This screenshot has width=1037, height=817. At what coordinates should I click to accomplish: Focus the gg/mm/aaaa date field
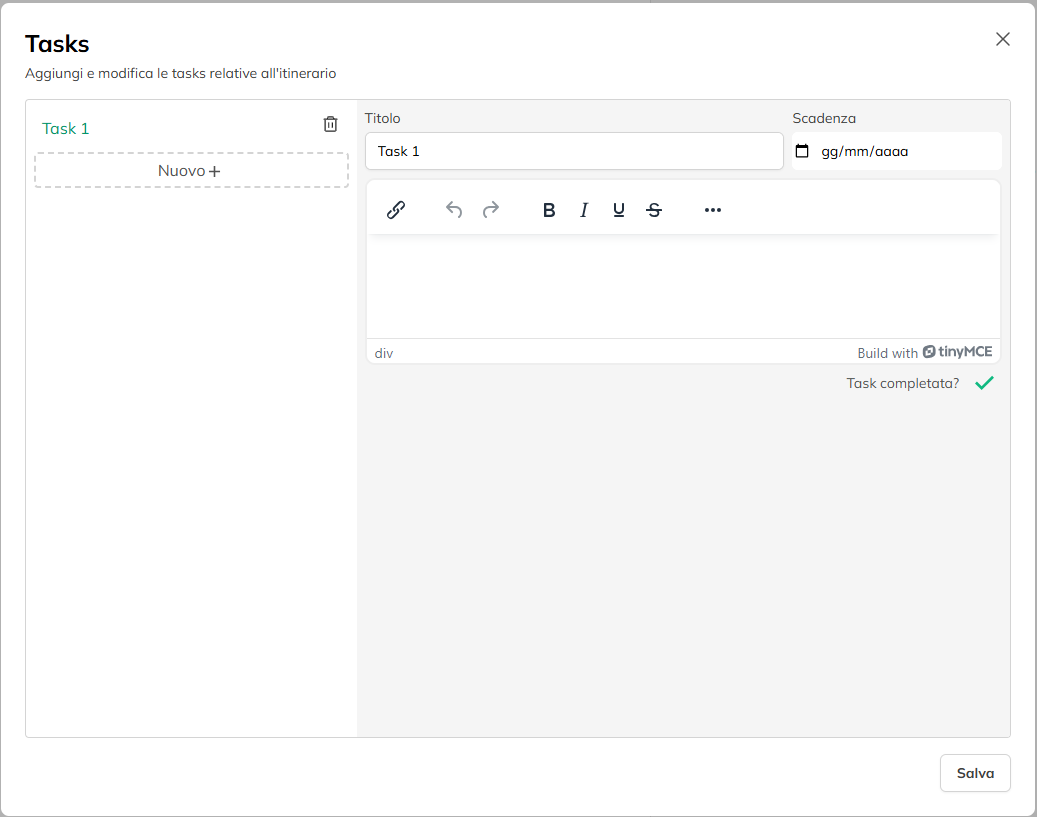tap(865, 152)
